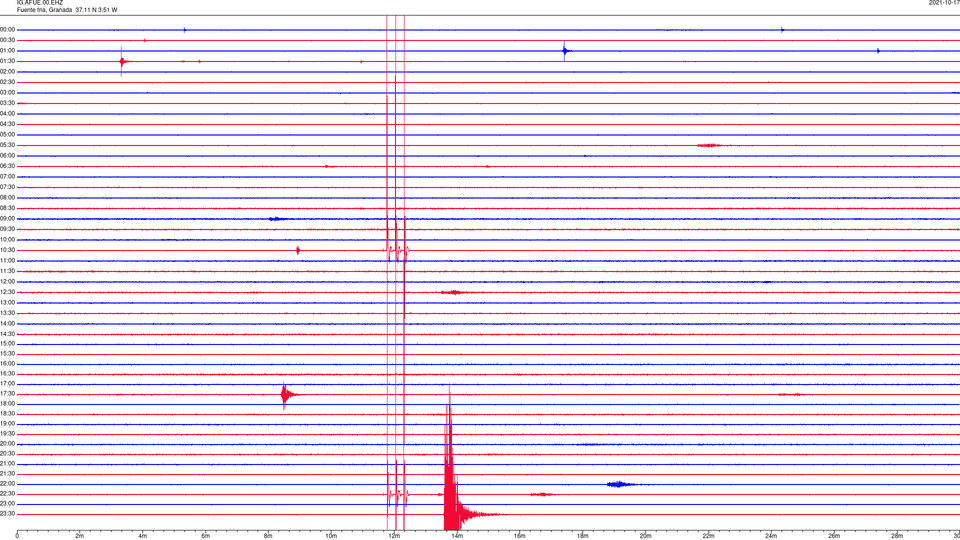This screenshot has height=540, width=960.
Task: Click the 00:00 trace time label
Action: coord(7,29)
